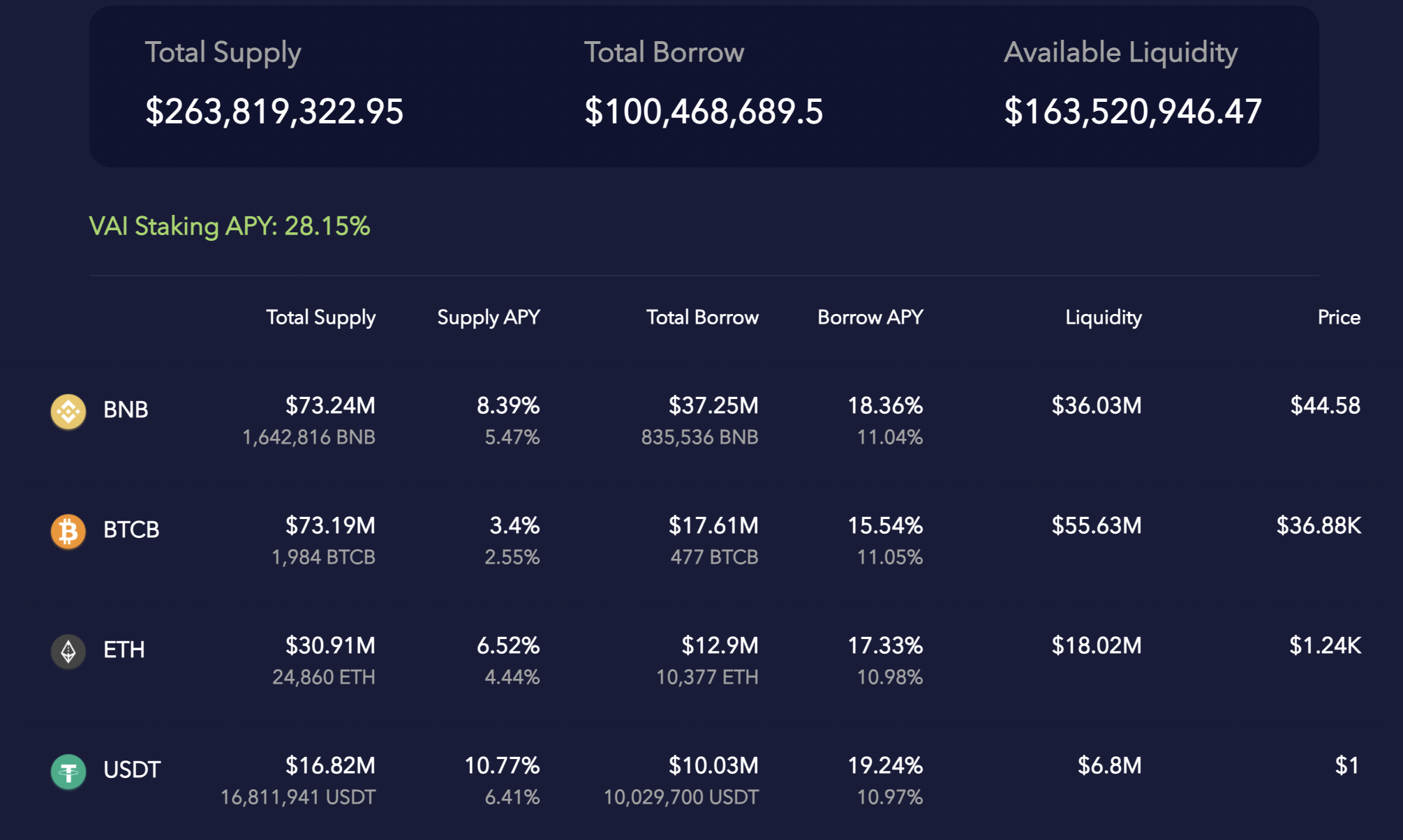Open the BNB market row
Viewport: 1403px width, 840px height.
coord(126,410)
